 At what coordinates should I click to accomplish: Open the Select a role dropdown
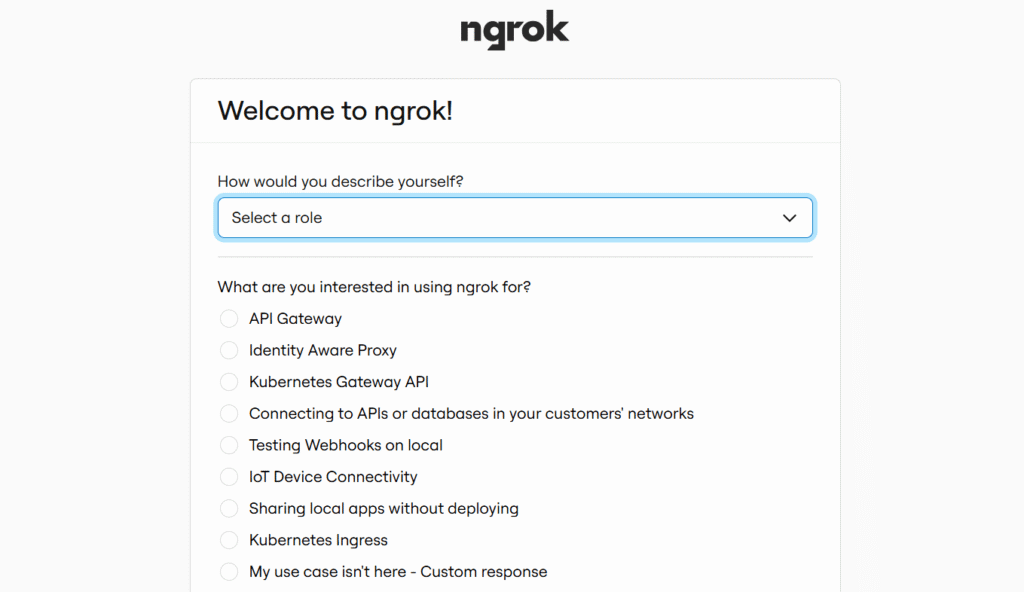515,218
